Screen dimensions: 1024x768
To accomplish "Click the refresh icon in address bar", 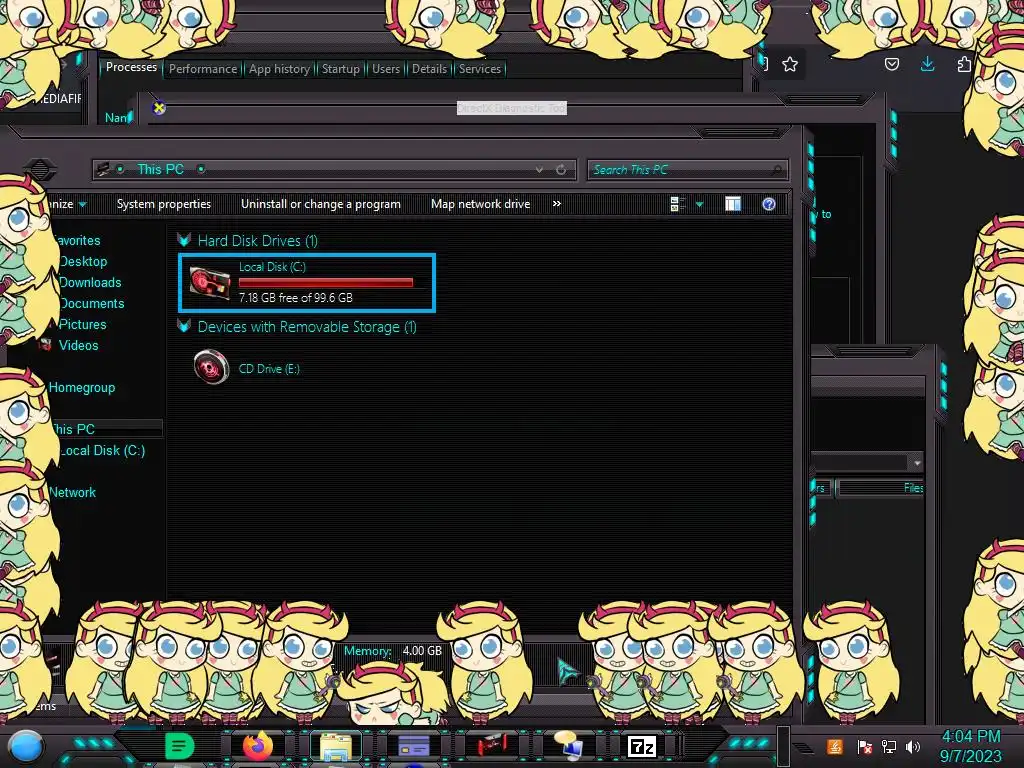I will click(561, 170).
